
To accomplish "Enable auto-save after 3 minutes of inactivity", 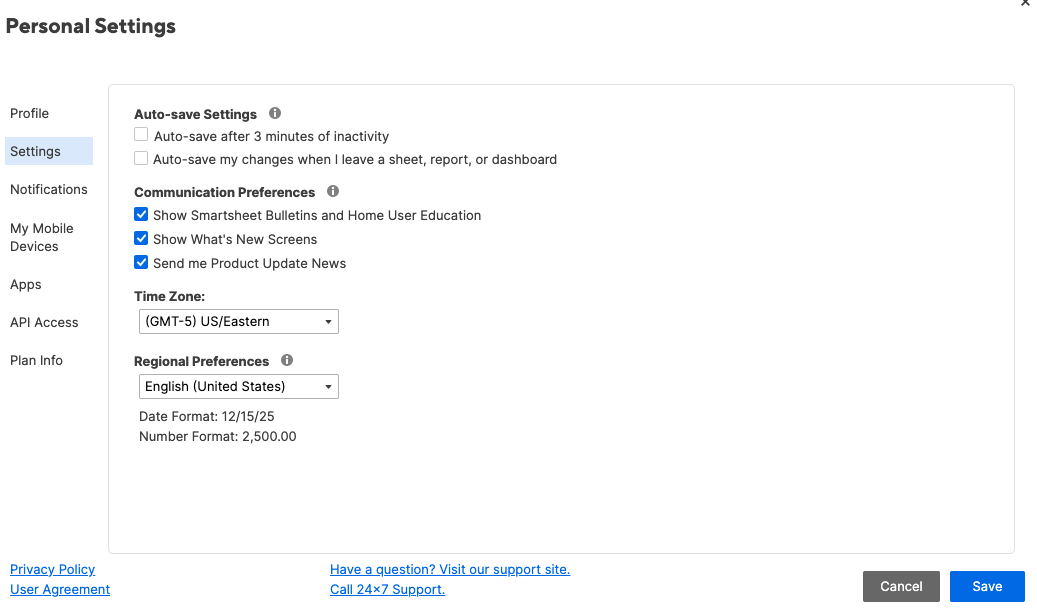I will 142,135.
